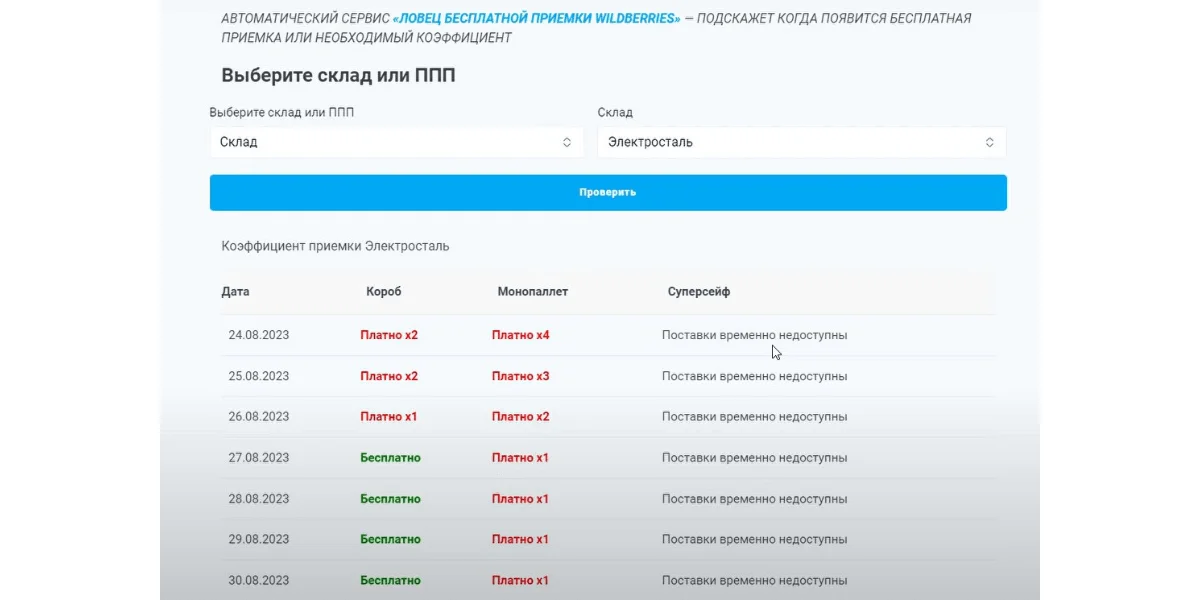Select the 26.08.2023 date cell
Image resolution: width=1200 pixels, height=600 pixels.
pos(259,417)
